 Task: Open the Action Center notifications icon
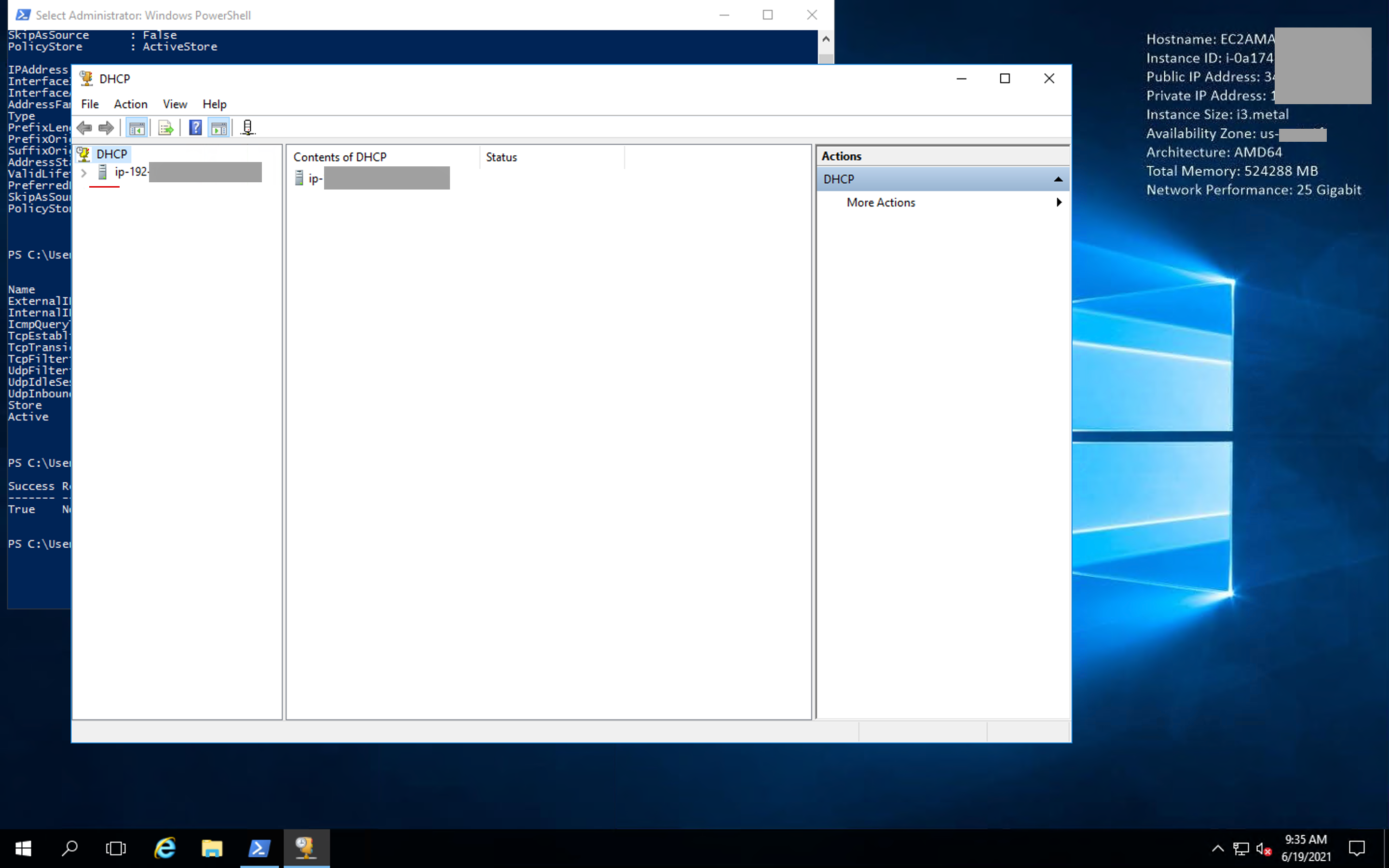(1357, 848)
